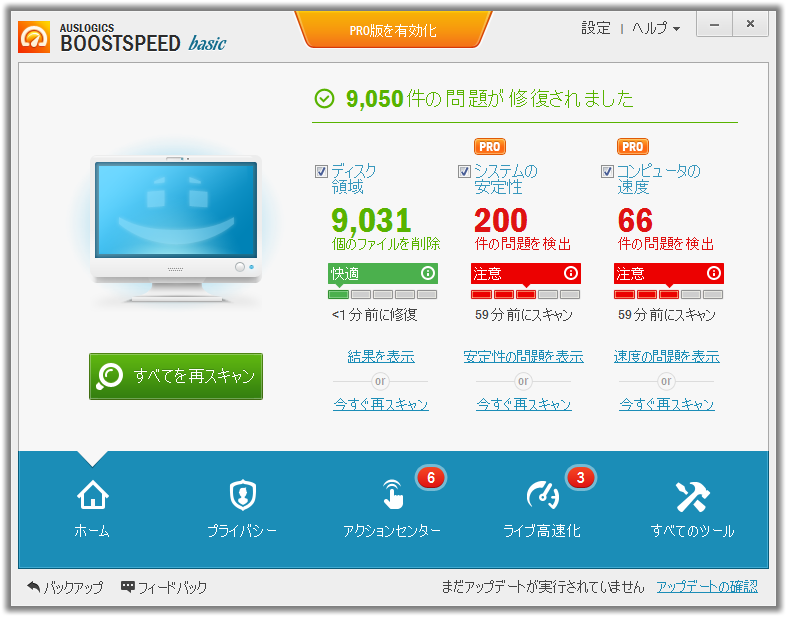
Task: Click 今すぐ再スキャン under ディスク領域
Action: coord(381,404)
